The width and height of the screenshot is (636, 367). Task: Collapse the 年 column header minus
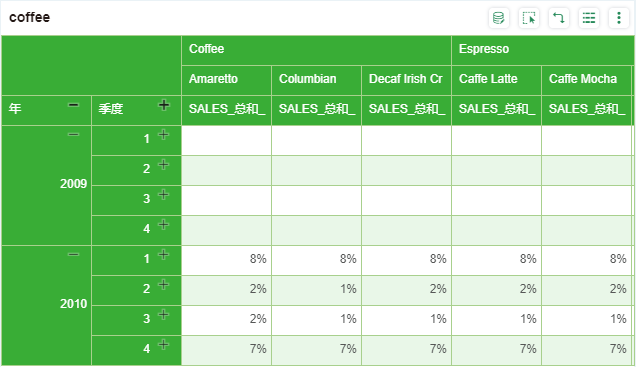[x=73, y=105]
